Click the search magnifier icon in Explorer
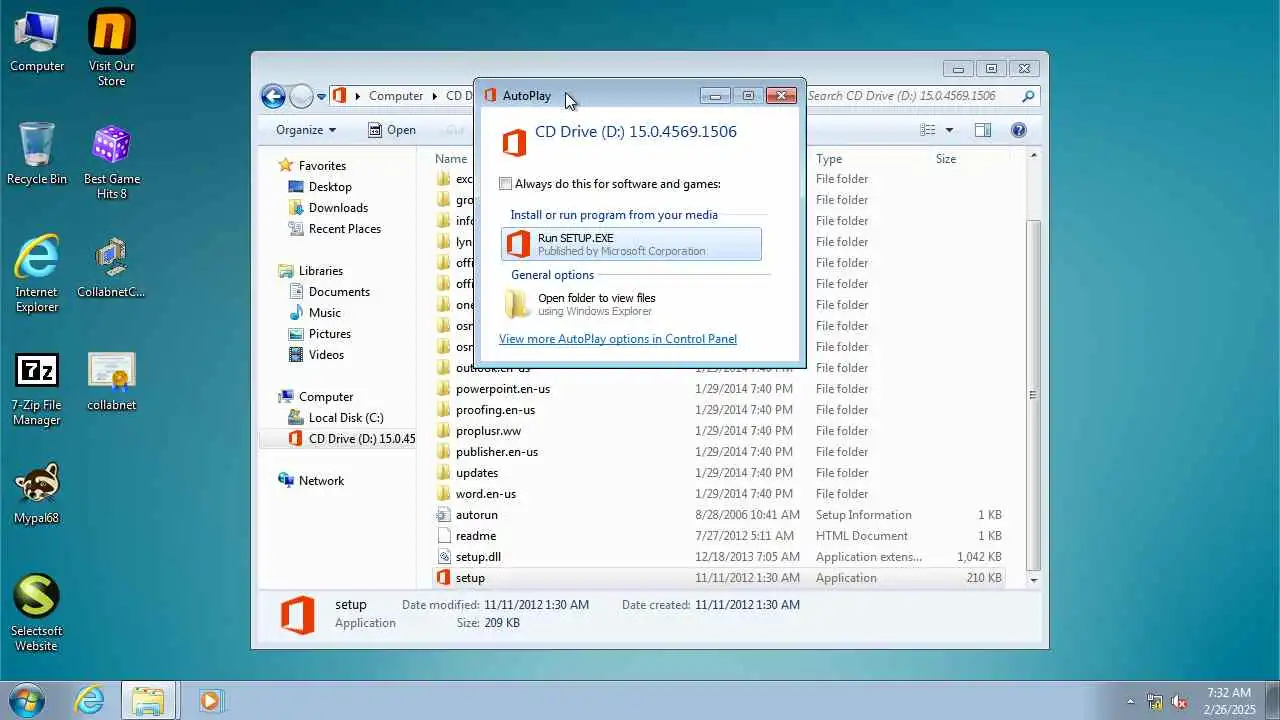 click(1027, 96)
